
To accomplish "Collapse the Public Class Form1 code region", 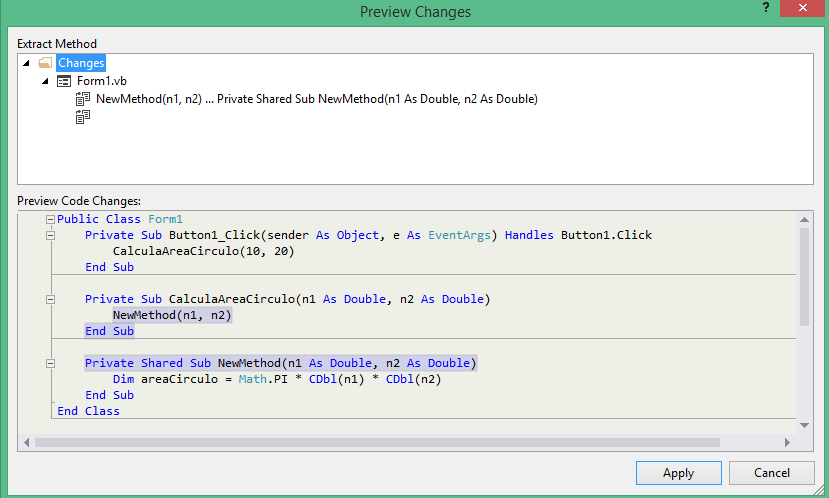I will pyautogui.click(x=50, y=219).
